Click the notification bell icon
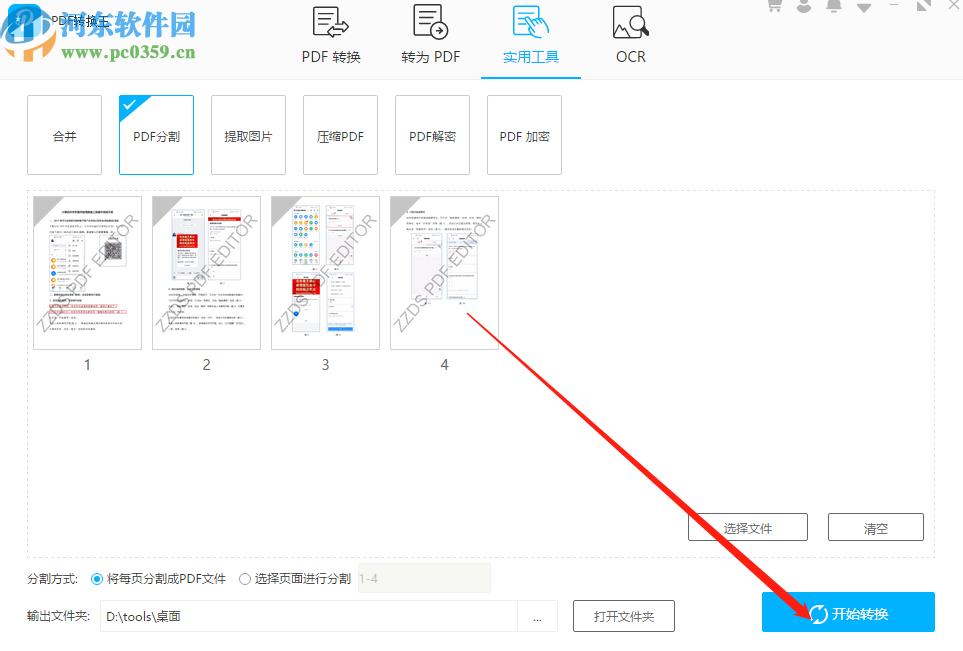This screenshot has width=963, height=651. pos(834,6)
